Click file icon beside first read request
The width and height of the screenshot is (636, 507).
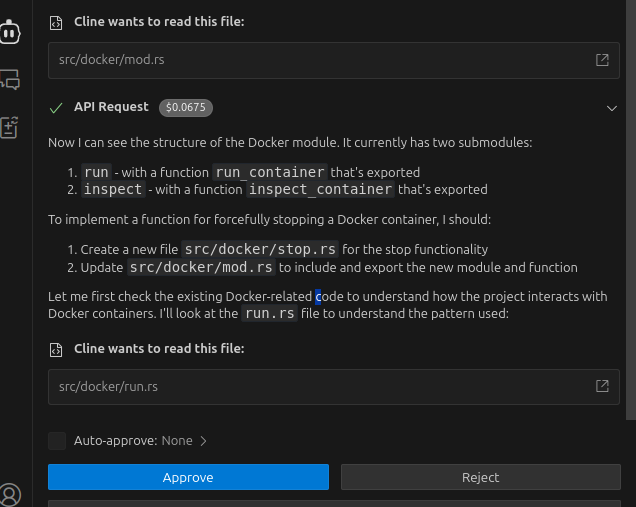pos(56,21)
